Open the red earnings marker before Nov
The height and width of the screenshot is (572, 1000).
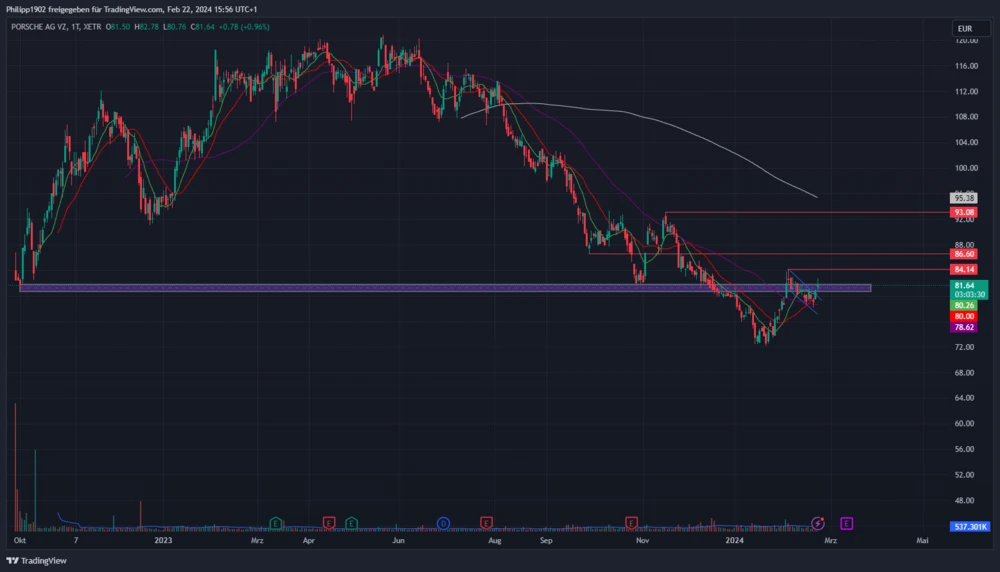click(x=631, y=522)
